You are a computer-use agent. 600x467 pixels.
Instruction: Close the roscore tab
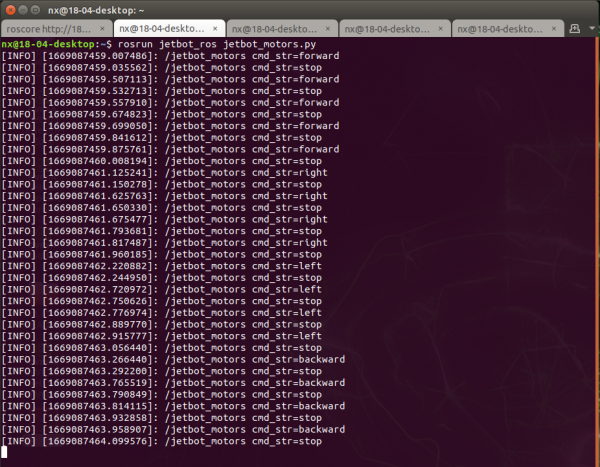(102, 29)
